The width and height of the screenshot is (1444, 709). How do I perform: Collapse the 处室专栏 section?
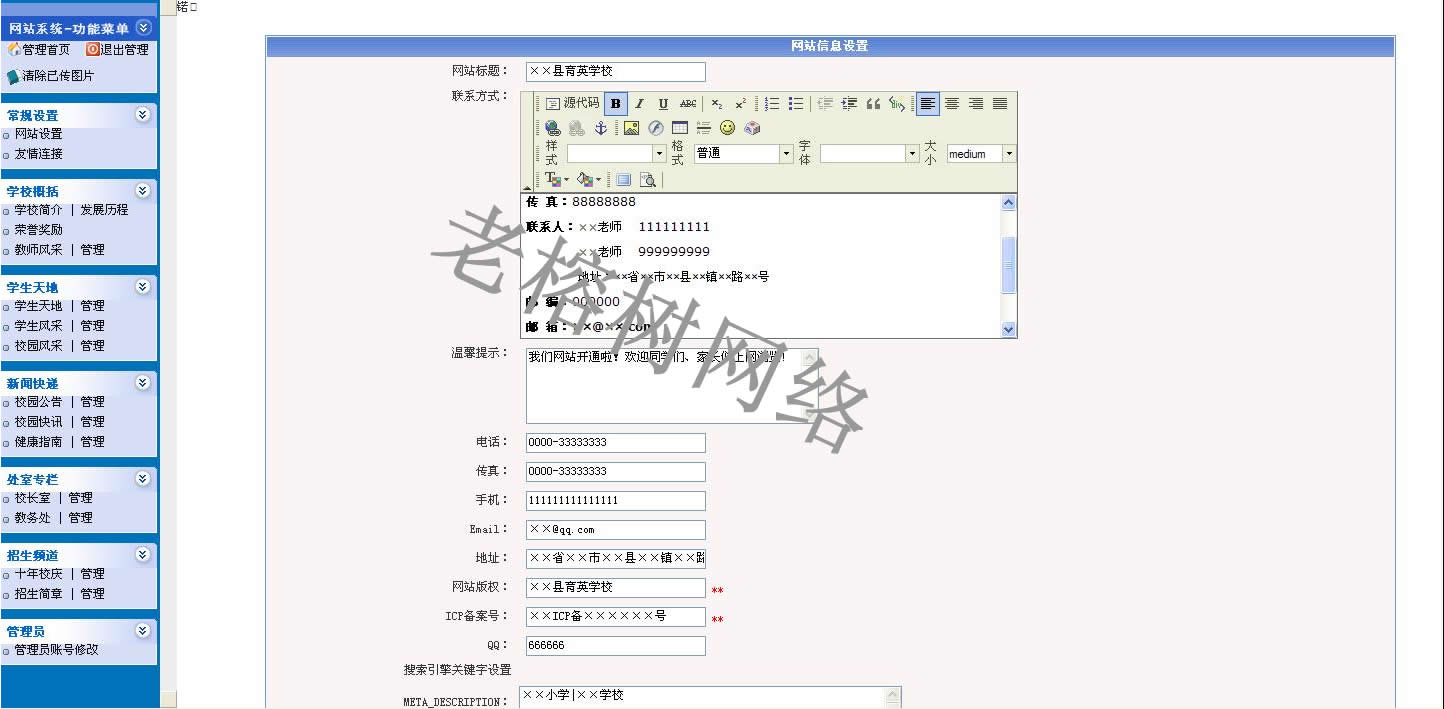[x=143, y=479]
